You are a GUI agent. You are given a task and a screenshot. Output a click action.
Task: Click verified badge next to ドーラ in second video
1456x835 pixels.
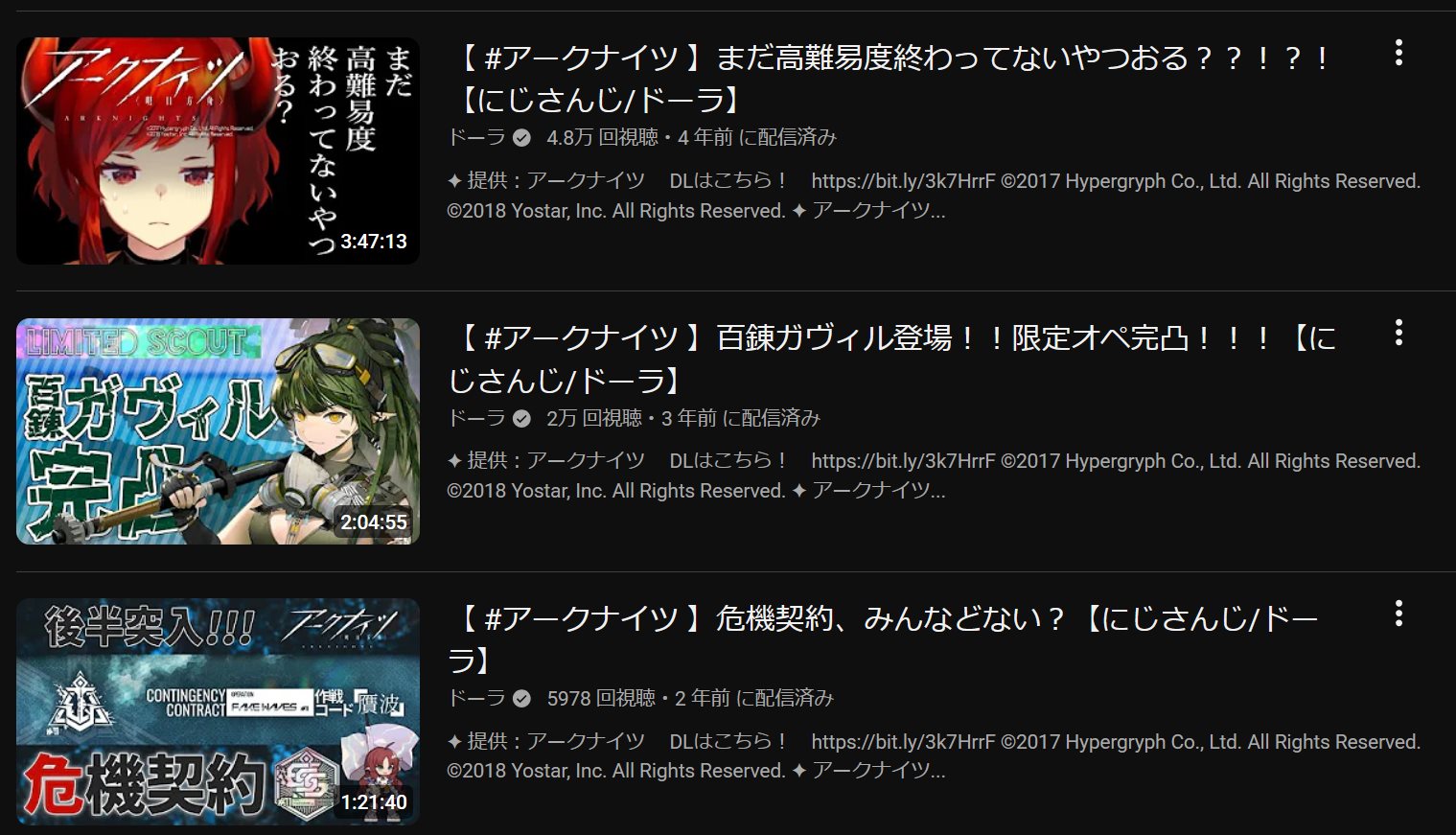tap(521, 419)
